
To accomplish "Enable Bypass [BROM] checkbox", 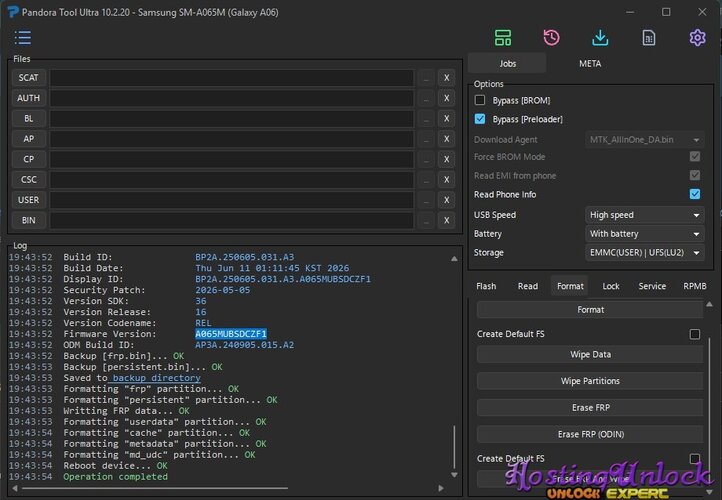I will [480, 100].
